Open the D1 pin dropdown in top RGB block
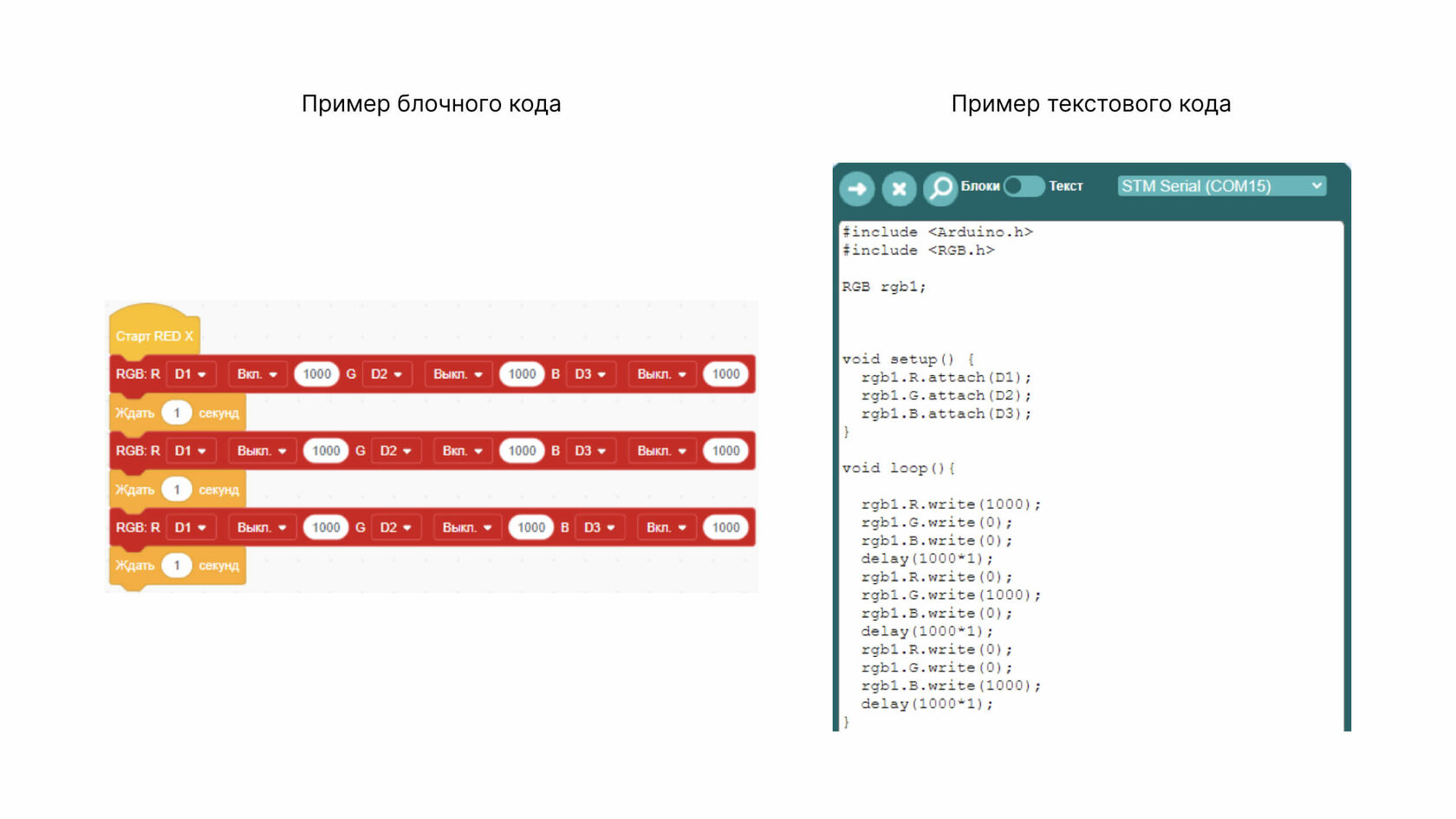Viewport: 1456px width, 819px height. [191, 374]
